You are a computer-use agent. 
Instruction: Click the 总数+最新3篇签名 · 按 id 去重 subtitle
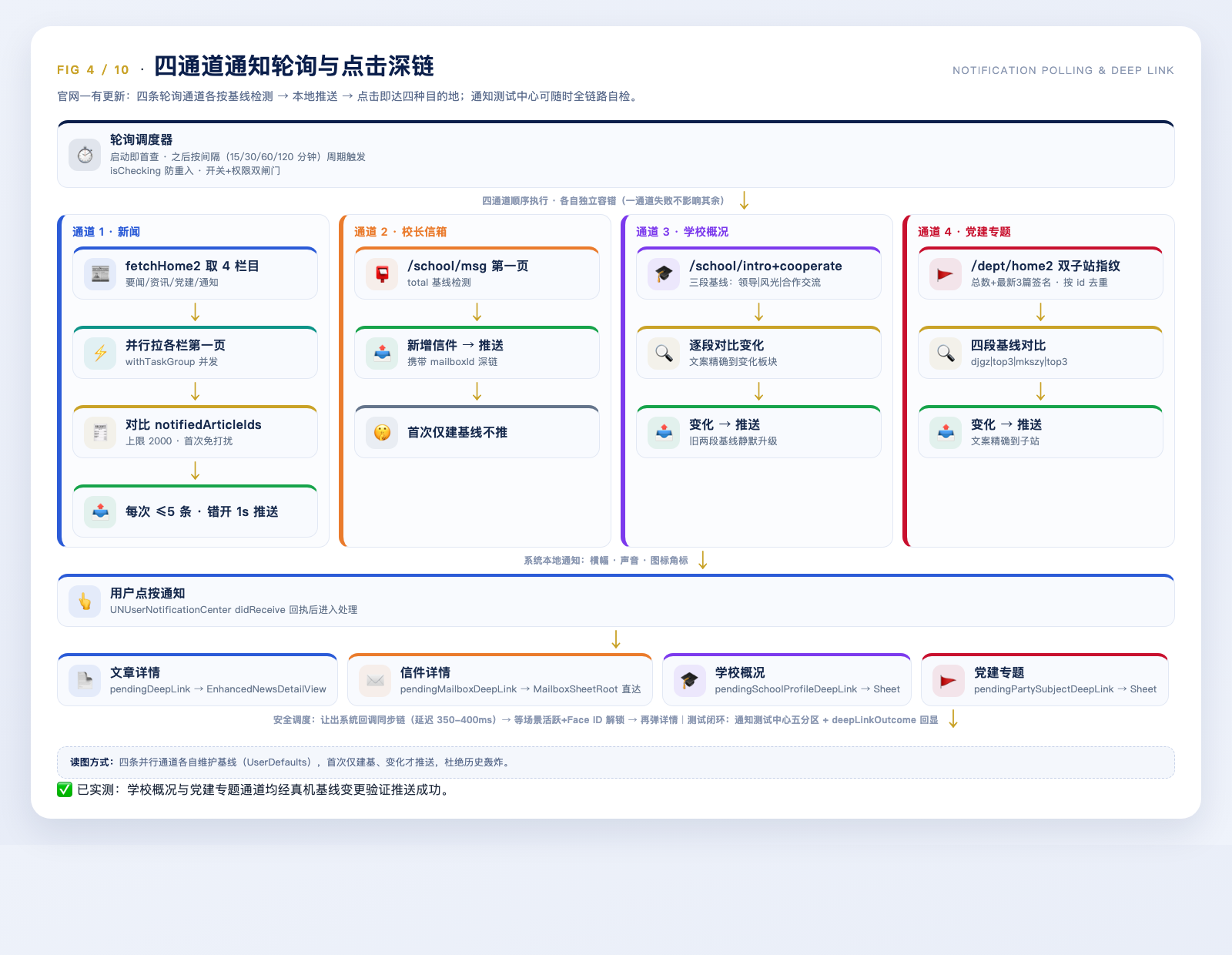click(x=1039, y=283)
